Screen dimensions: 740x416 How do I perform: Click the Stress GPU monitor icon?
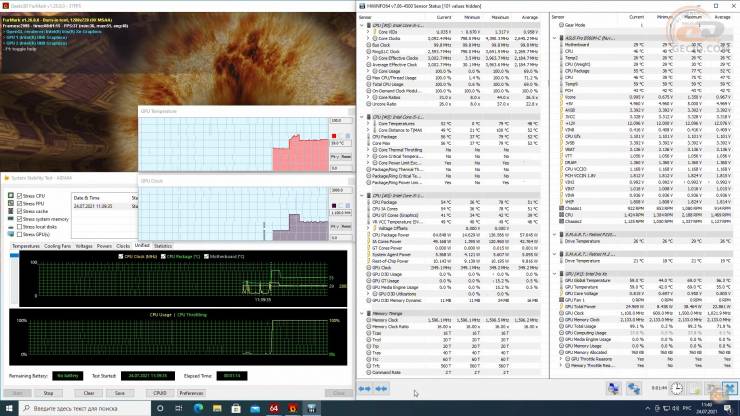point(11,234)
